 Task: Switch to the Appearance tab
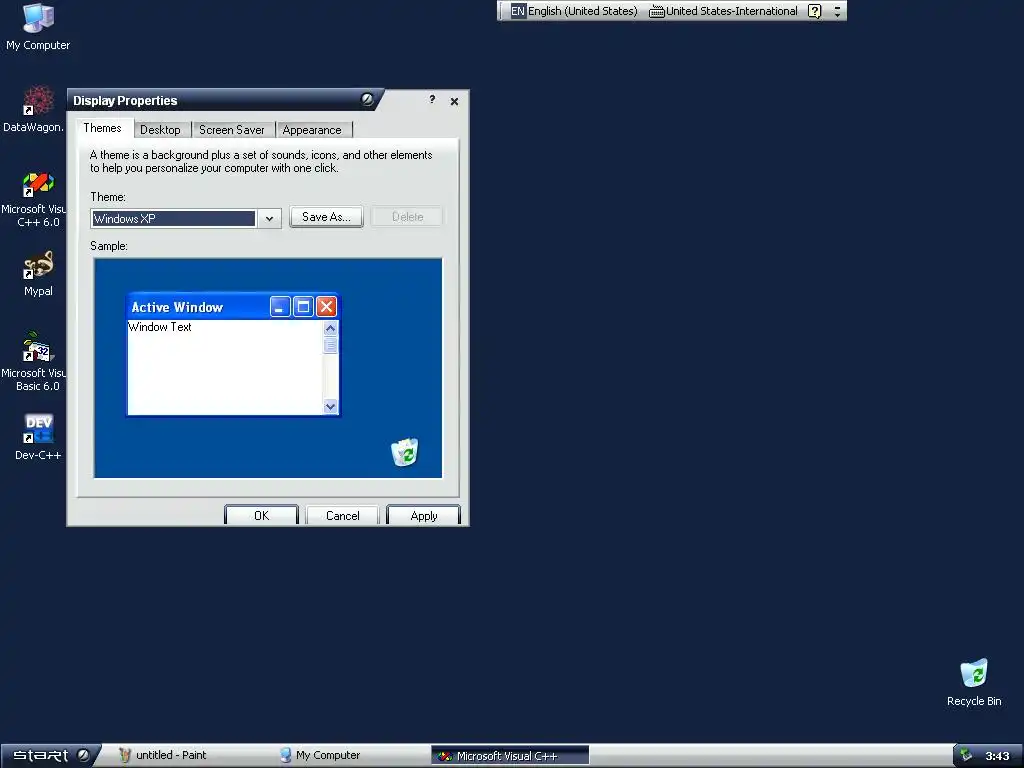pos(312,130)
